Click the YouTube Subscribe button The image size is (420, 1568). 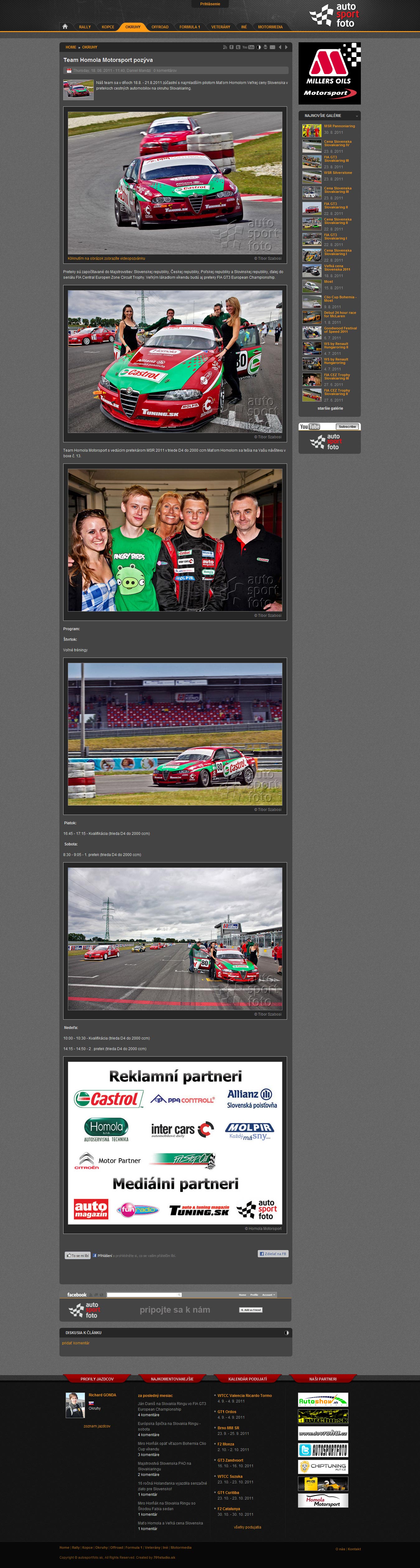tap(347, 427)
